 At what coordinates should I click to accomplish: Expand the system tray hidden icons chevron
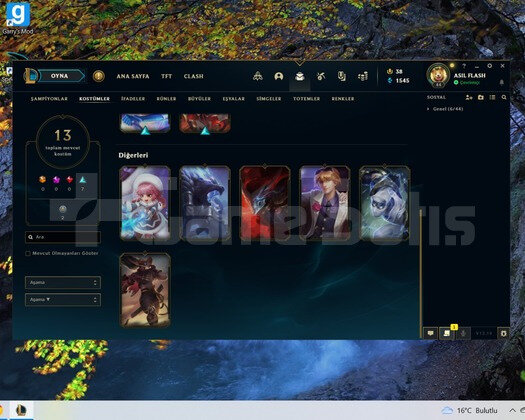point(512,410)
